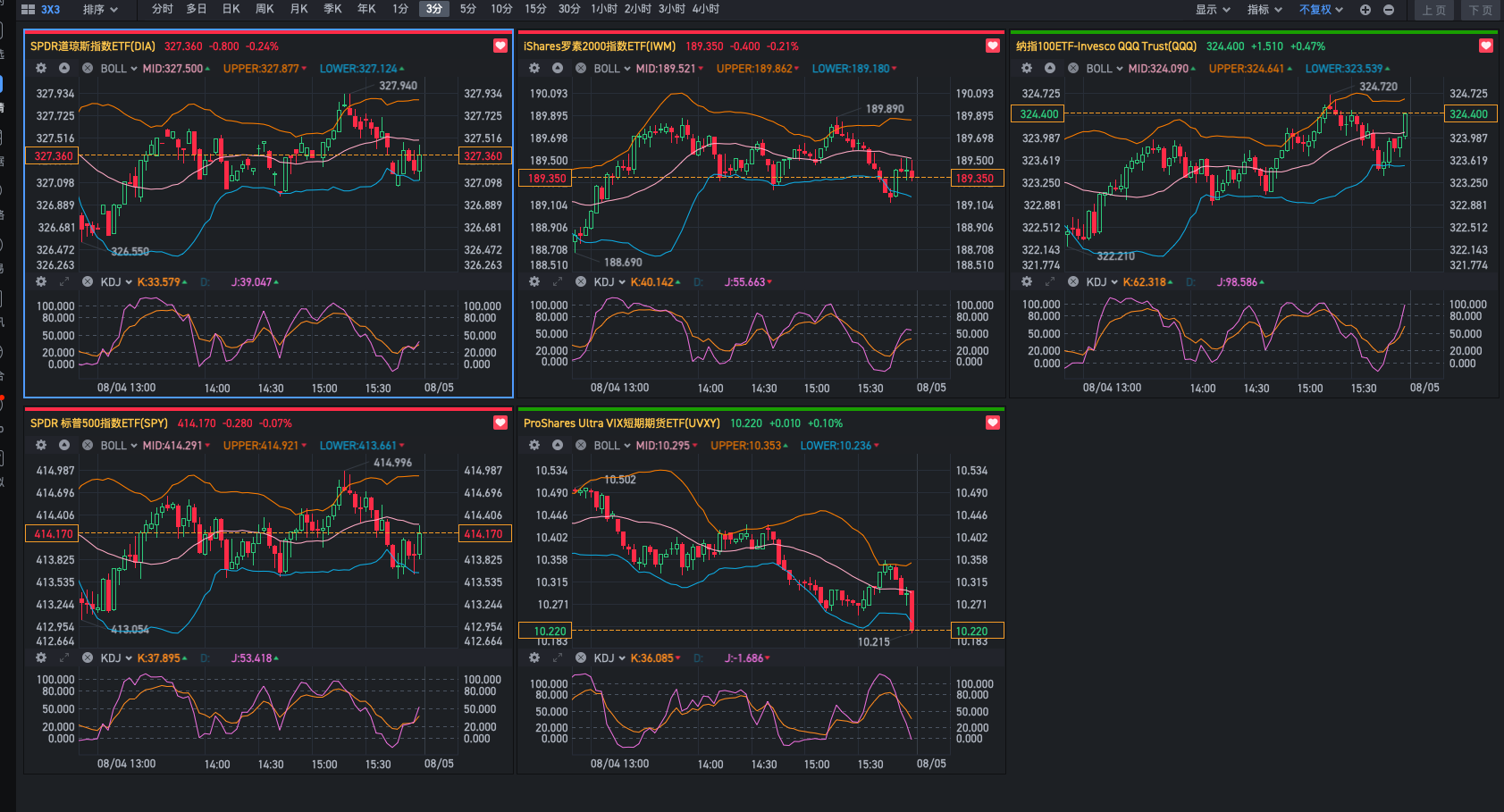This screenshot has width=1504, height=812.
Task: Open the 指标 indicators dropdown
Action: pos(1265,10)
